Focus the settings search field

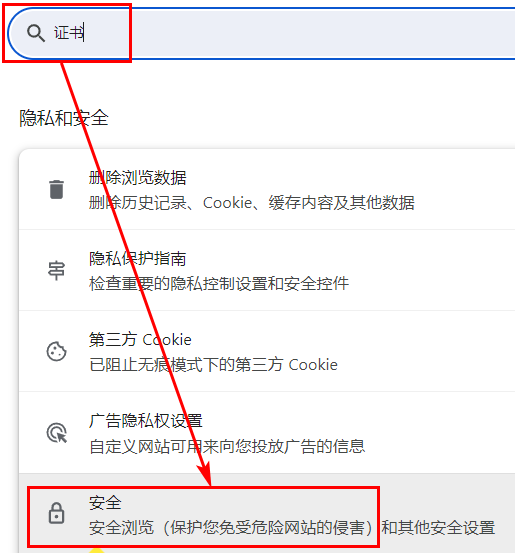[261, 34]
